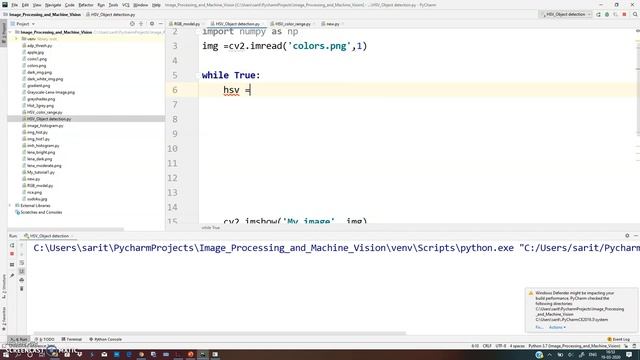This screenshot has width=640, height=360.
Task: Open the Edit menu
Action: point(25,5)
